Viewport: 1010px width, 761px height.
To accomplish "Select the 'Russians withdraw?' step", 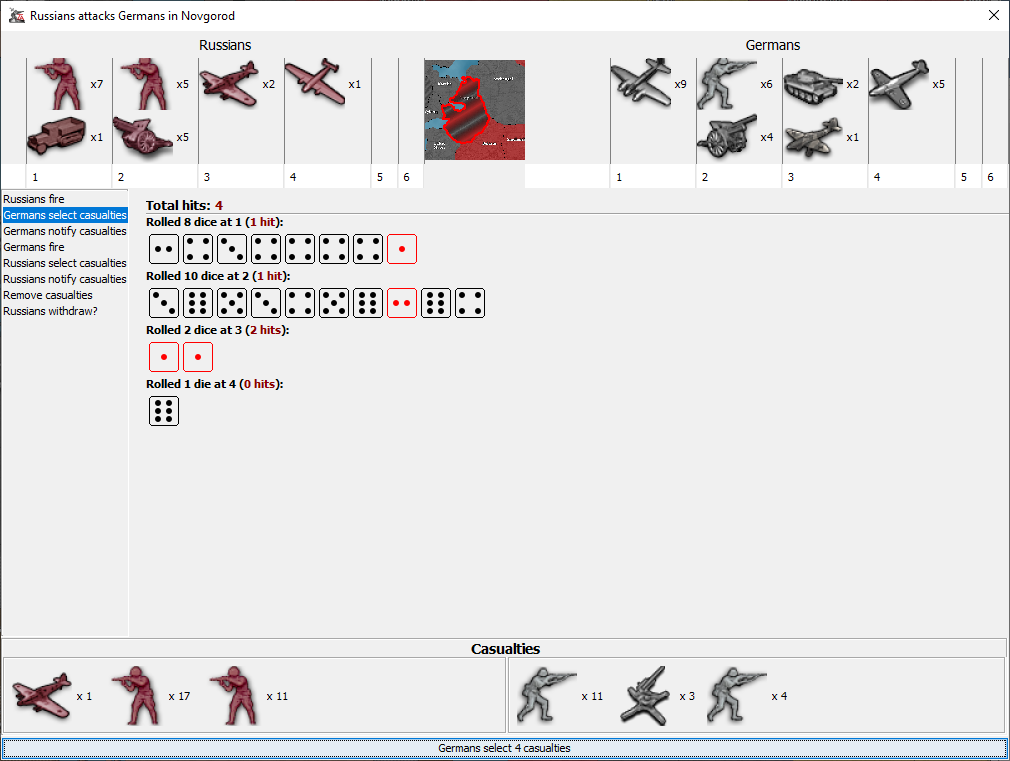I will [x=50, y=311].
